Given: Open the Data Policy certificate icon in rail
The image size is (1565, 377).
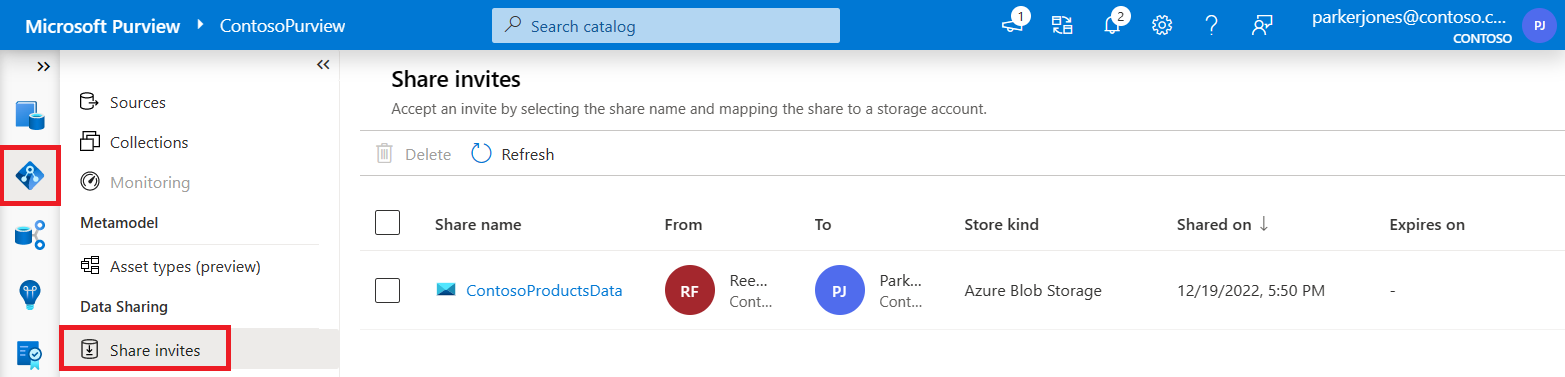Looking at the screenshot, I should click(x=29, y=354).
